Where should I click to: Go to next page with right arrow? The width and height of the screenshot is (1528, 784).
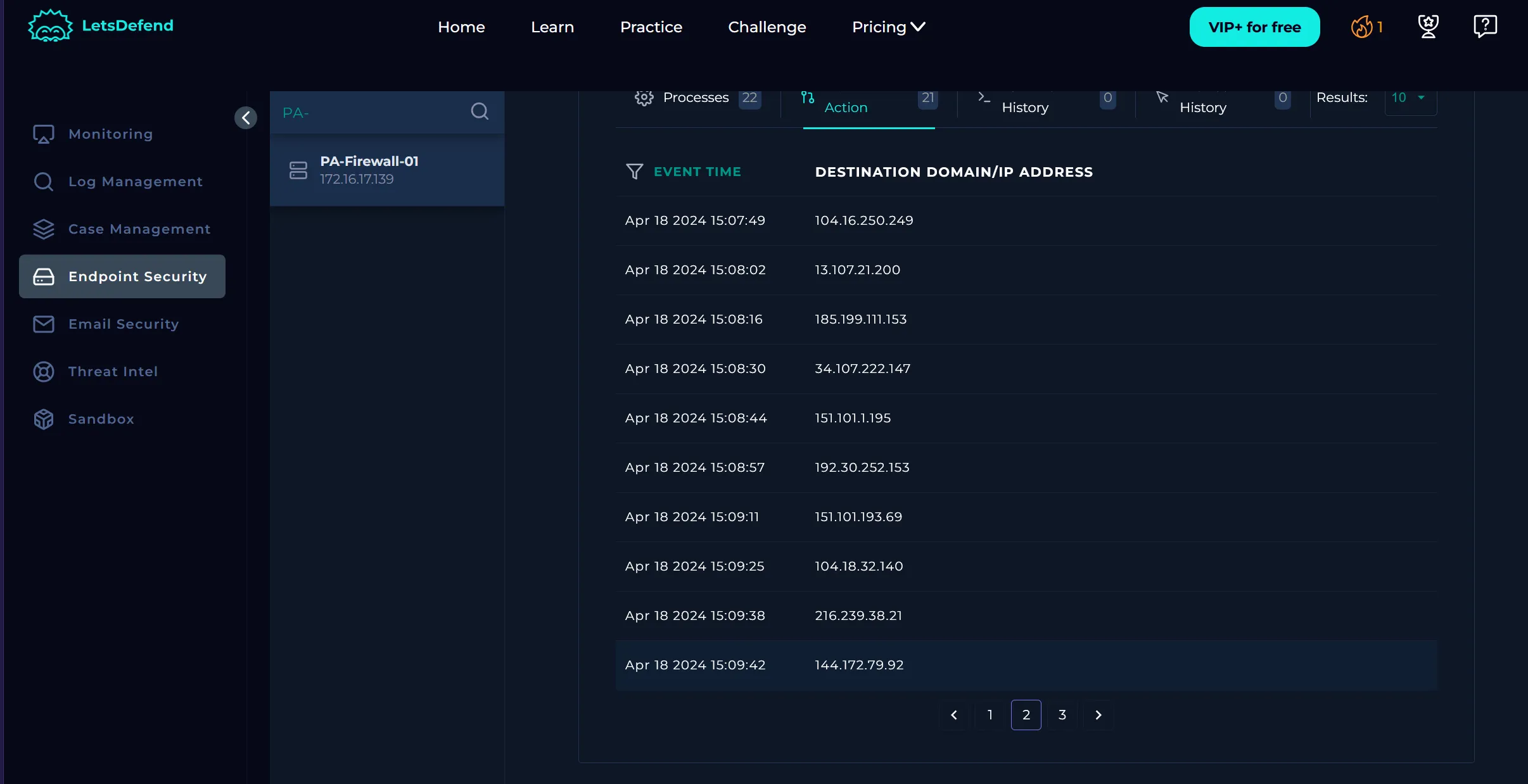click(1098, 715)
